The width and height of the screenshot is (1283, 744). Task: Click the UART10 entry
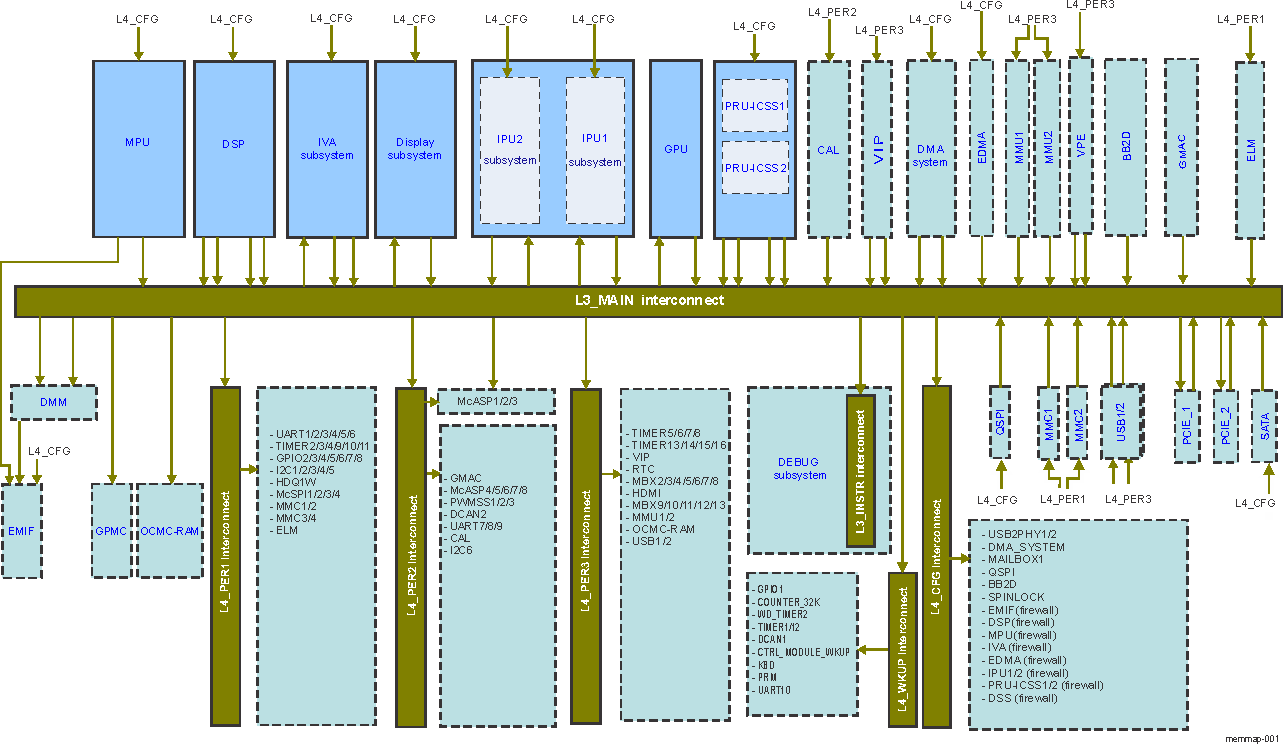tap(776, 690)
